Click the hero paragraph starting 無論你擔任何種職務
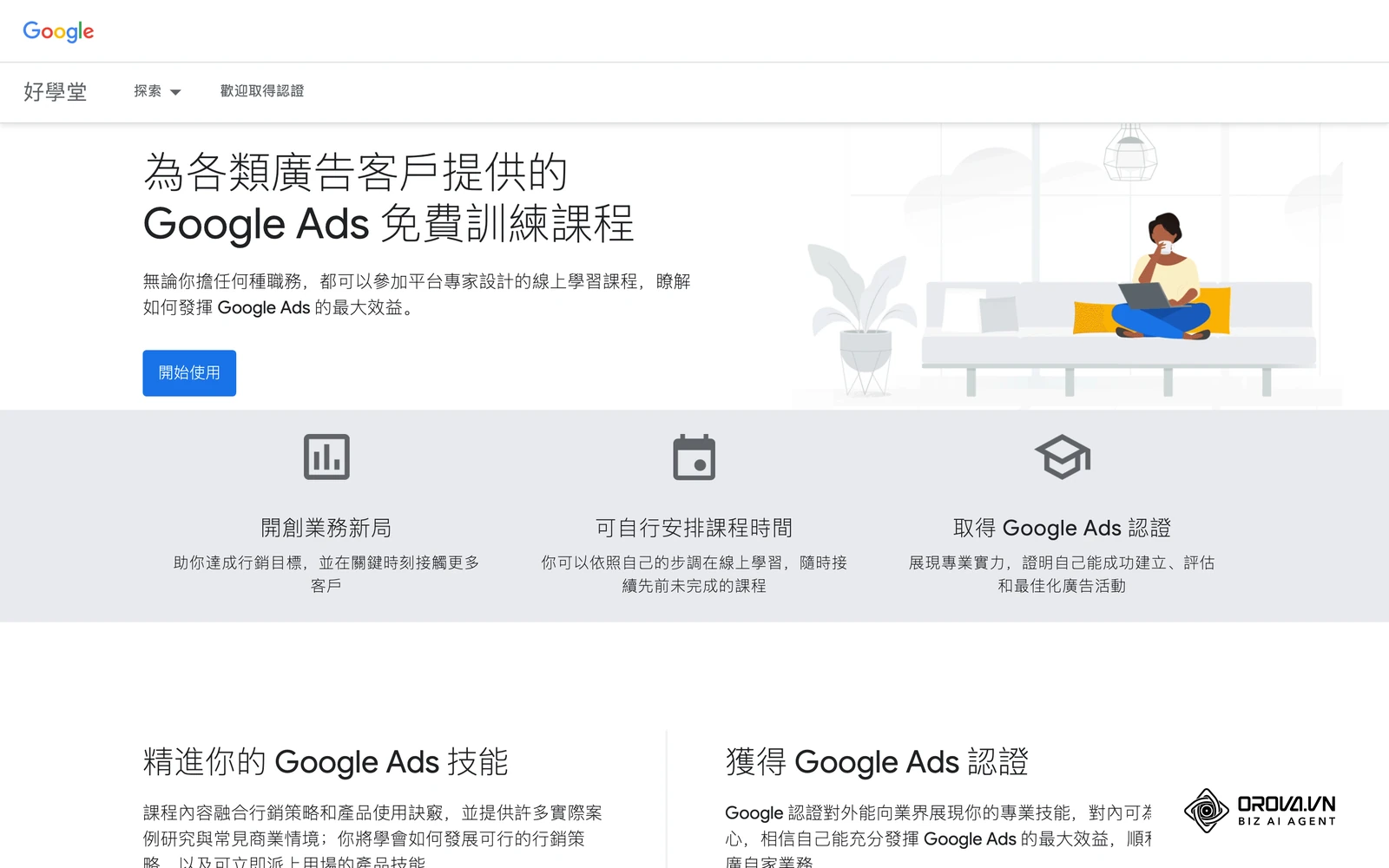The width and height of the screenshot is (1389, 868). (417, 294)
